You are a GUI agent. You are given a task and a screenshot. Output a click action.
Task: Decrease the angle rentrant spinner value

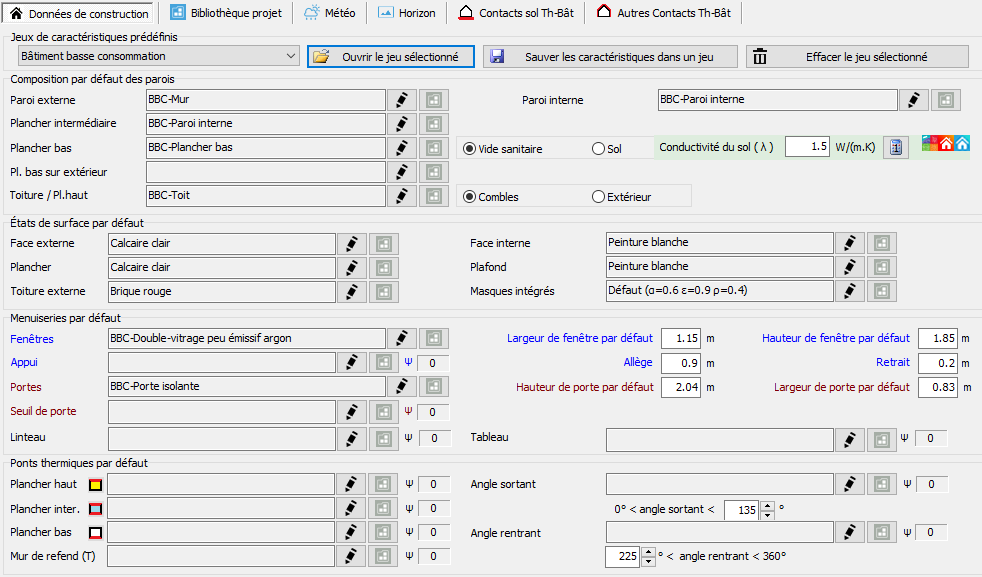(x=648, y=561)
